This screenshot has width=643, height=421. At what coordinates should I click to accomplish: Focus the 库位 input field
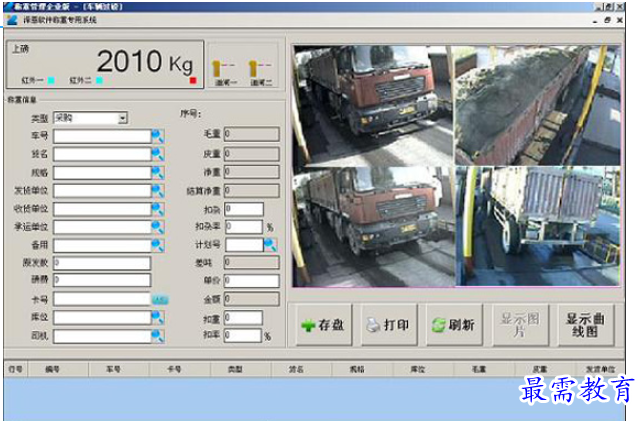tap(102, 317)
